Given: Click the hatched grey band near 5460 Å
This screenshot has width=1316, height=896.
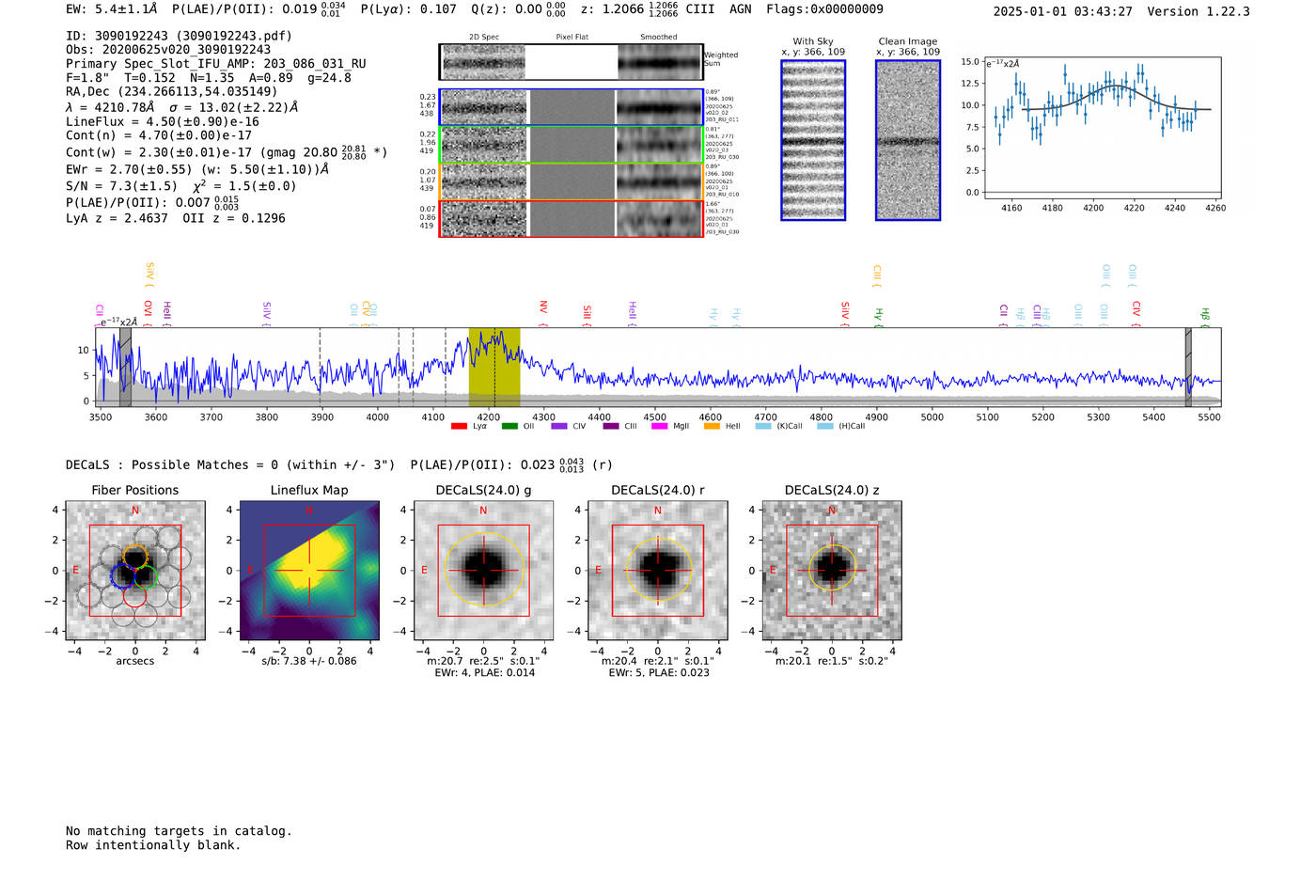Looking at the screenshot, I should click(1188, 368).
